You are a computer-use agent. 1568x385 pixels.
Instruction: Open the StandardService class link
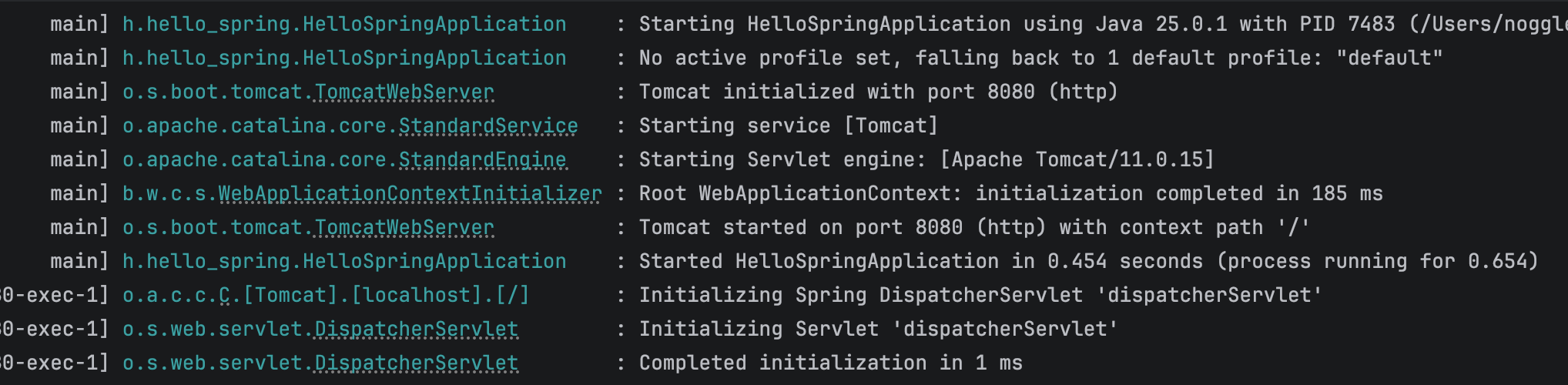[x=487, y=126]
